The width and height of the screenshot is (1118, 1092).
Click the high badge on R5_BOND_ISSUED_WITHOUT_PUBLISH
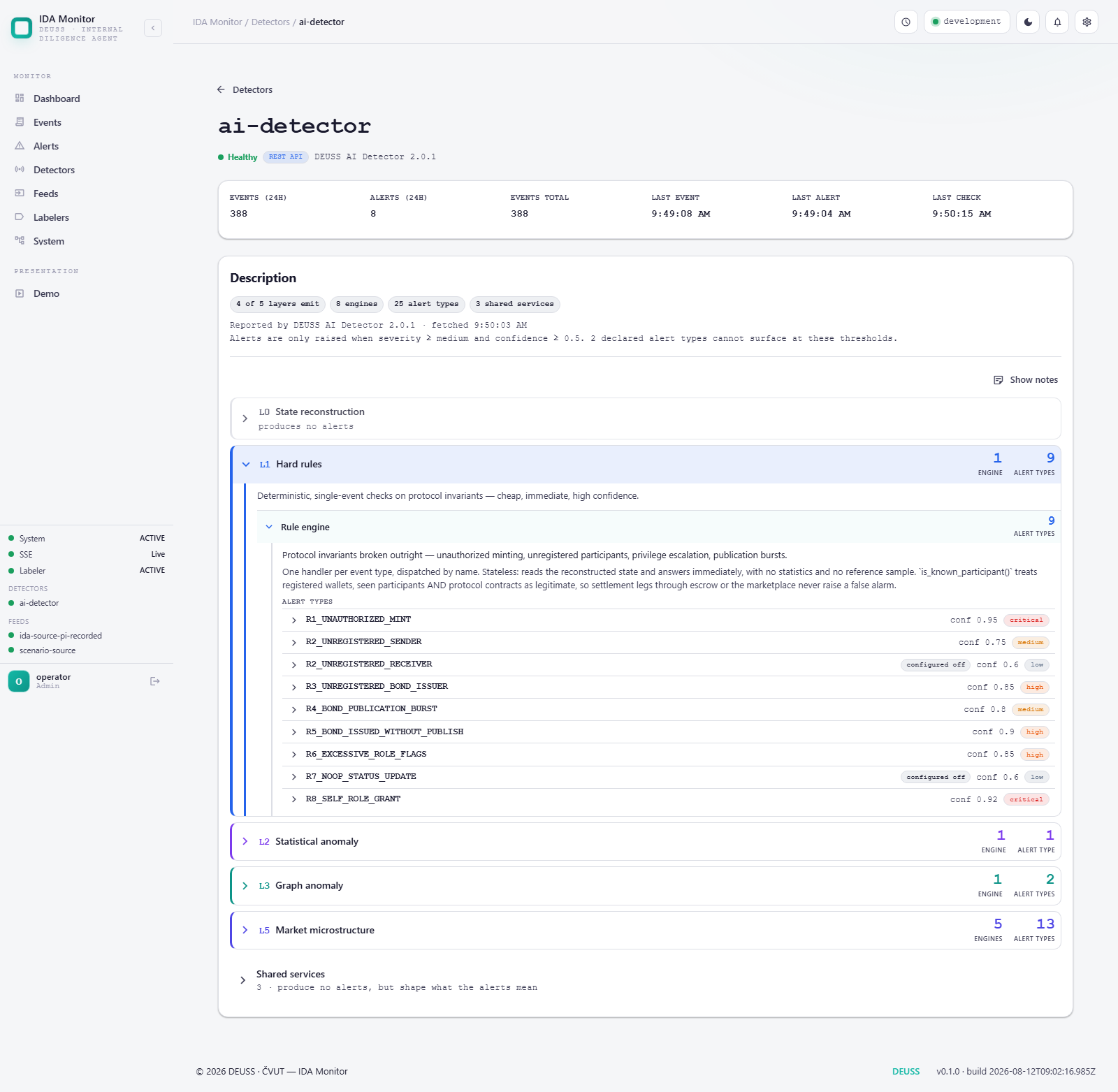click(x=1034, y=732)
